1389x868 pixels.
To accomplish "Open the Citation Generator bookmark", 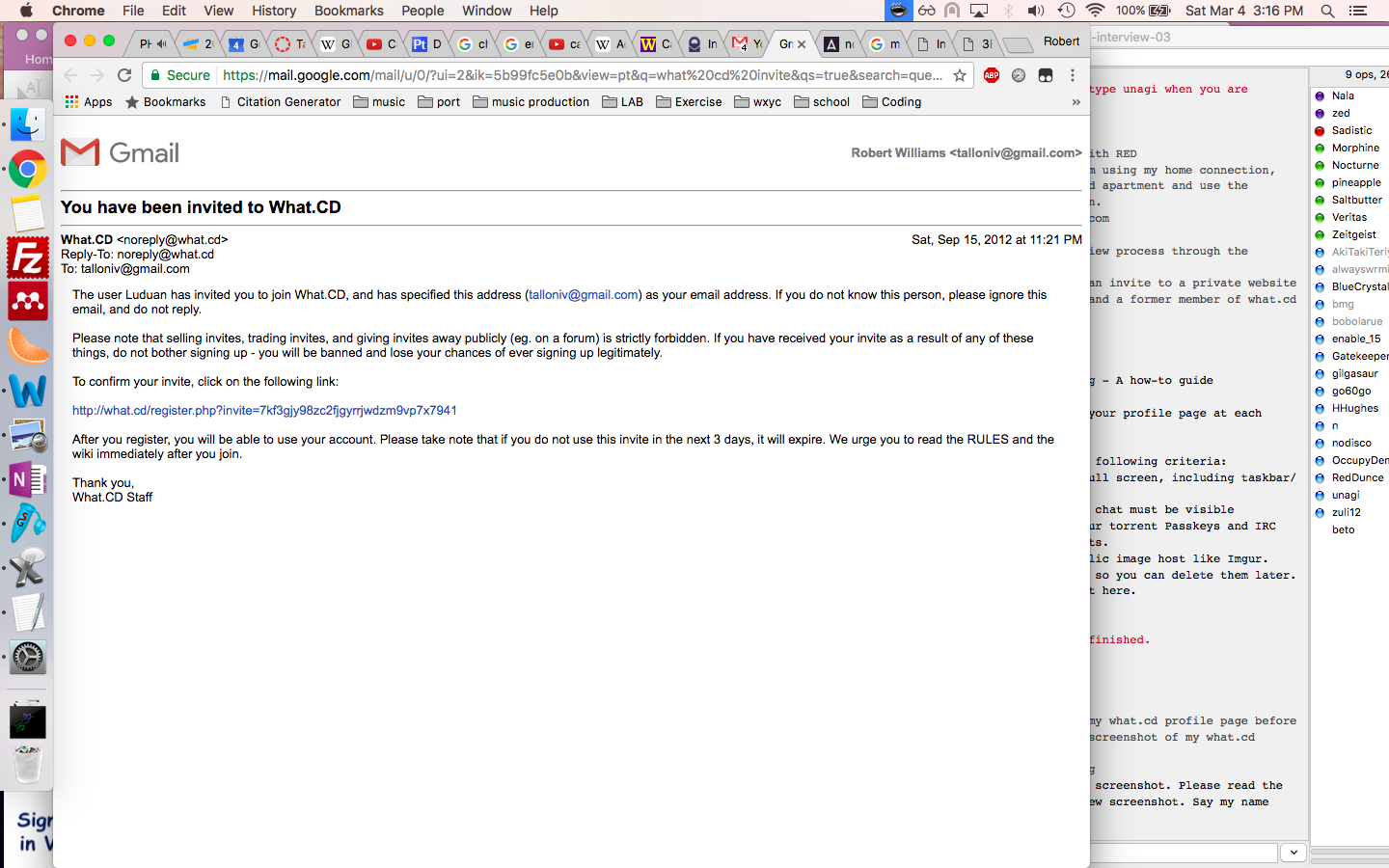I will coord(281,102).
